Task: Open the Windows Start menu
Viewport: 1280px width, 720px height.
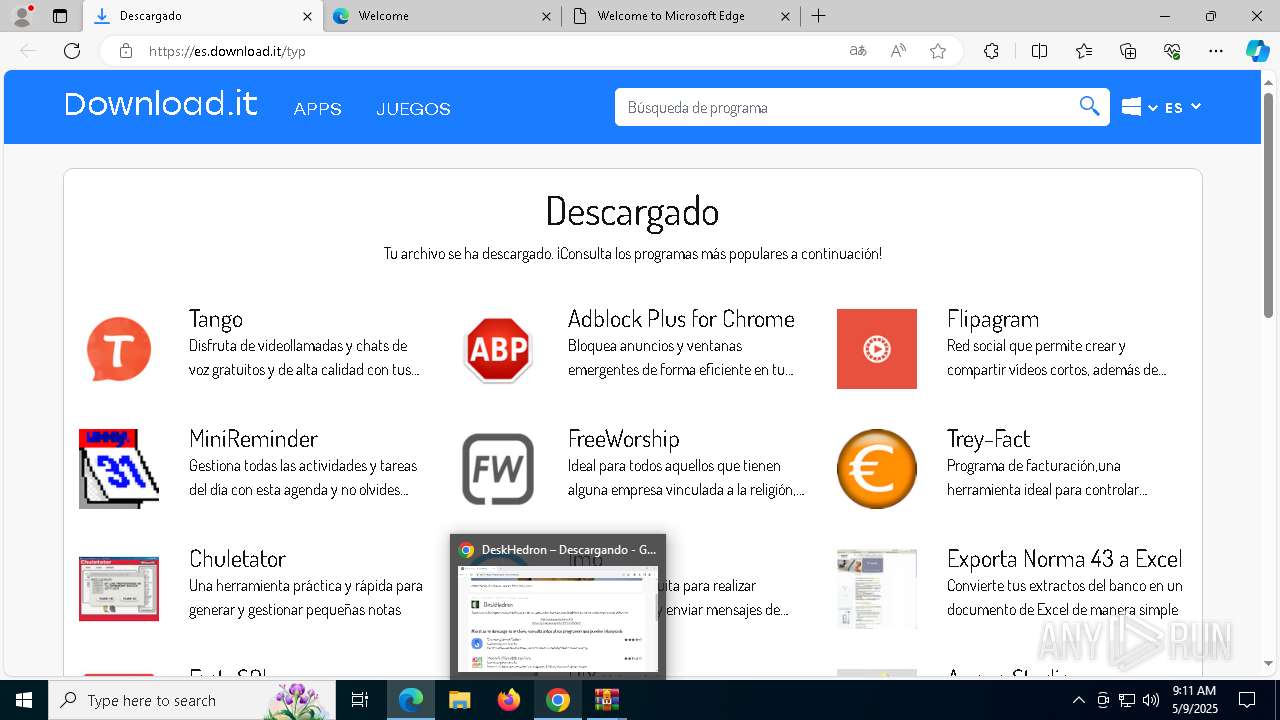Action: [x=24, y=700]
